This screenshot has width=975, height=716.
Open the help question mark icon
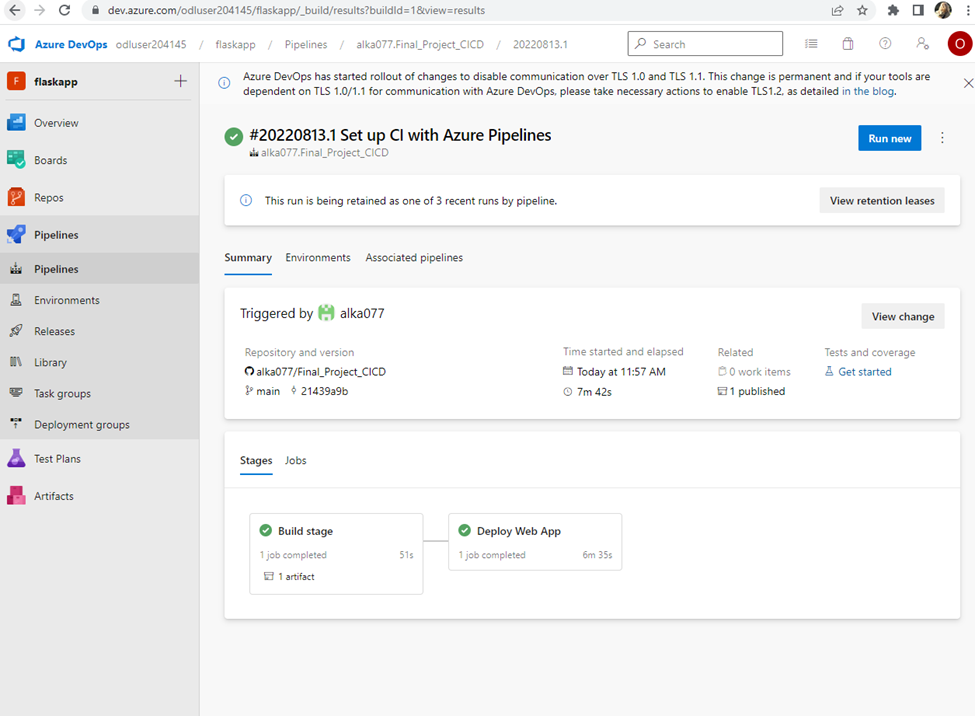[885, 44]
